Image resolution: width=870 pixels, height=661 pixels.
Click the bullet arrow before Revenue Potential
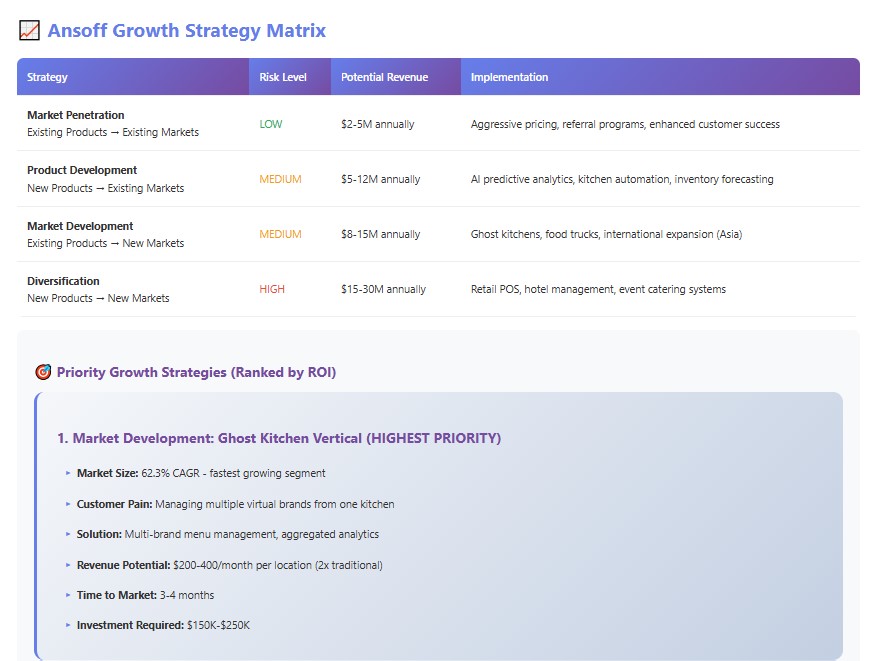(68, 565)
